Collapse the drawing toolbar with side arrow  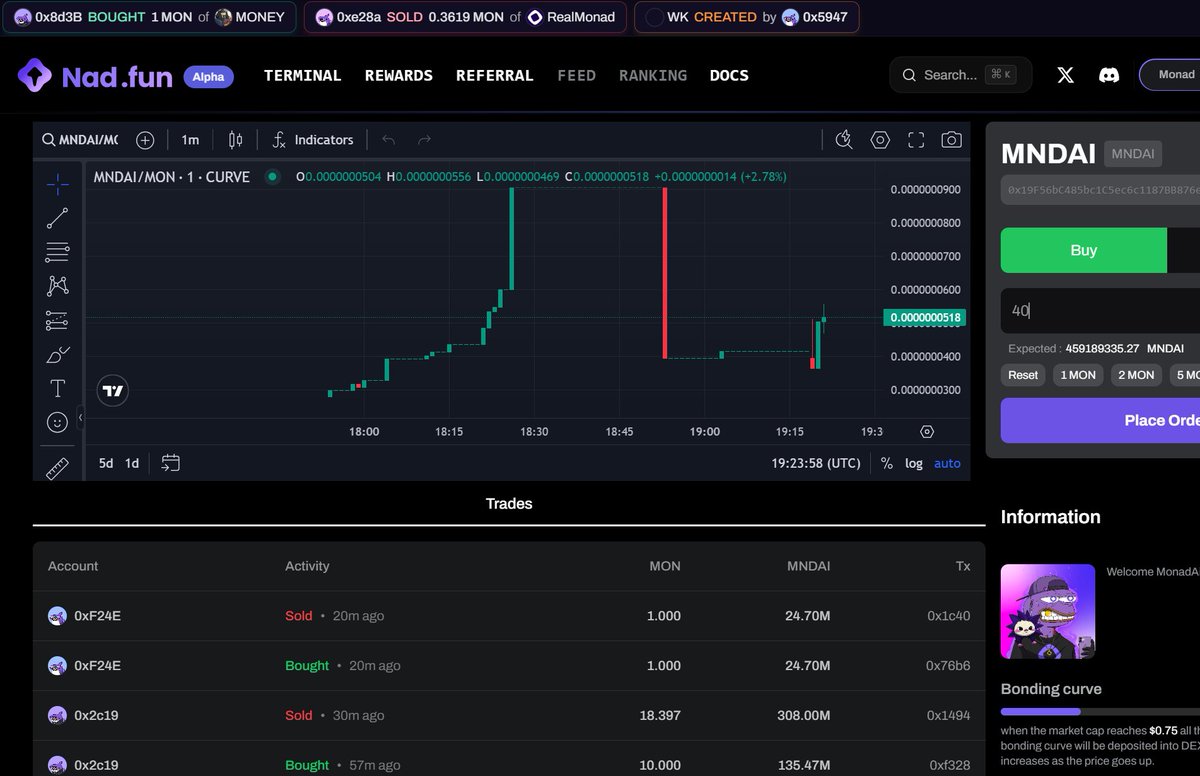[x=81, y=418]
